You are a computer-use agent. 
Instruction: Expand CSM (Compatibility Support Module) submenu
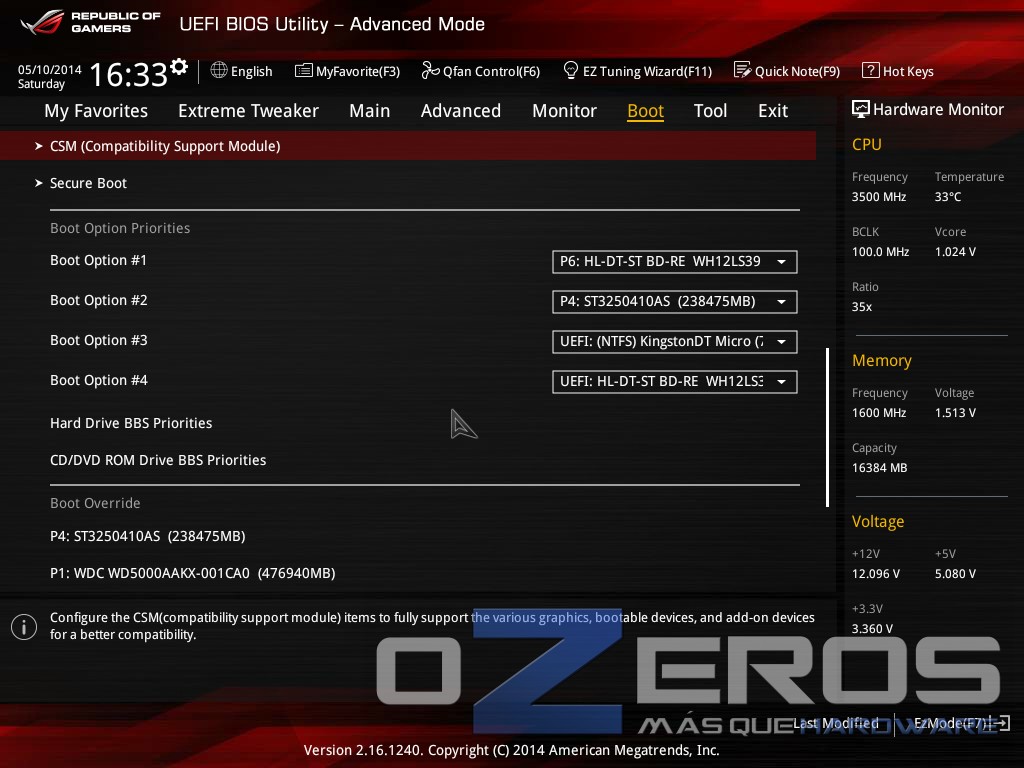[x=408, y=146]
